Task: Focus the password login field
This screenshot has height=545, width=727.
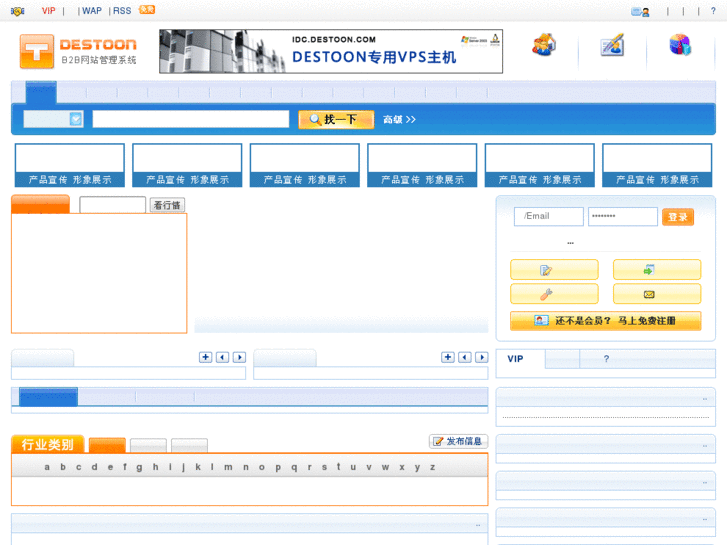Action: tap(623, 217)
